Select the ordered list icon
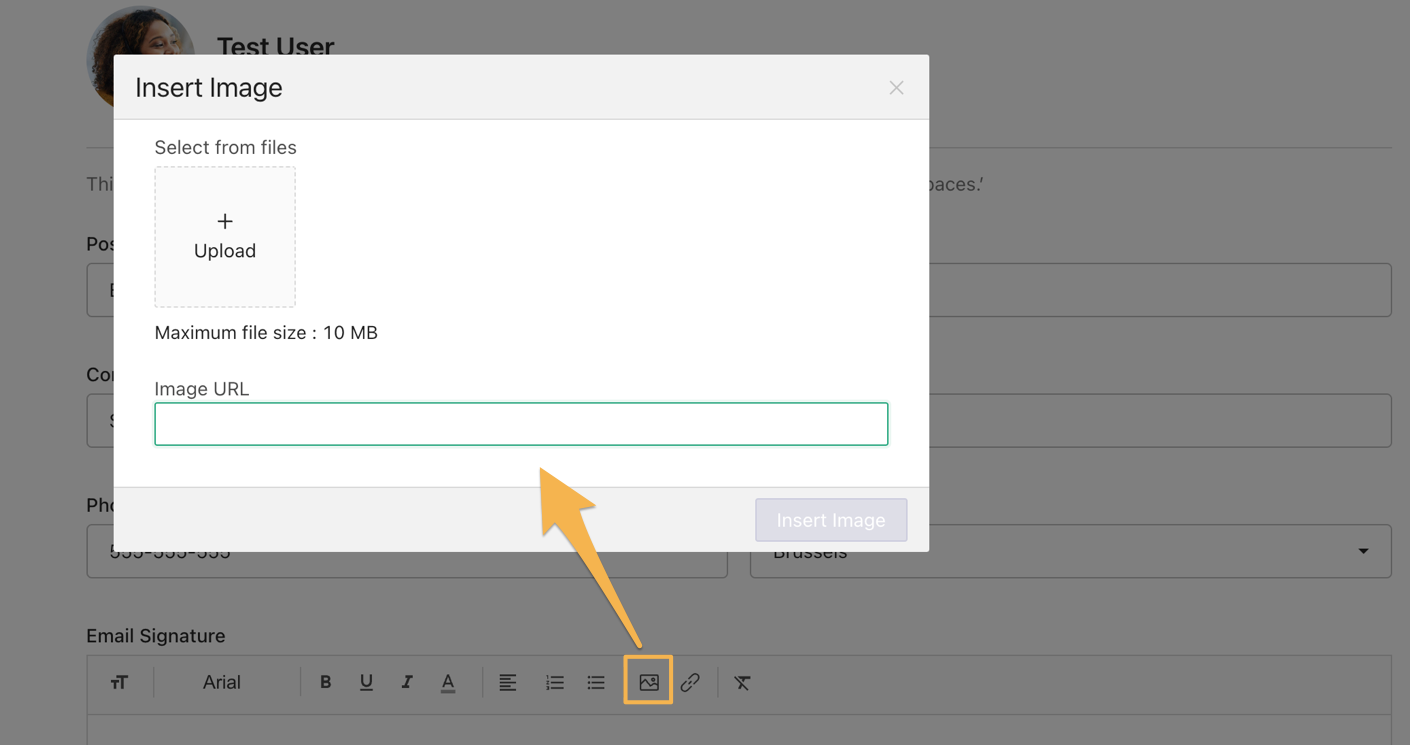This screenshot has height=745, width=1410. (x=555, y=681)
